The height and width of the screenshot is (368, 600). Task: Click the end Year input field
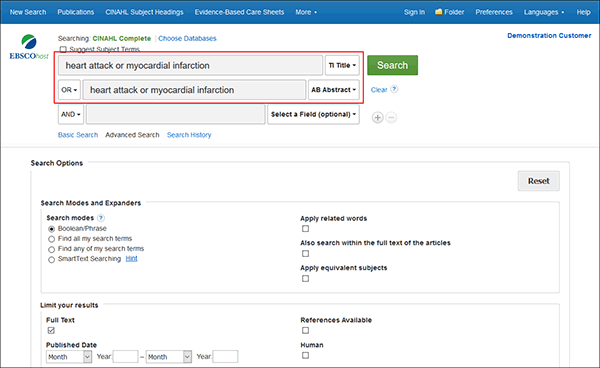click(x=225, y=357)
